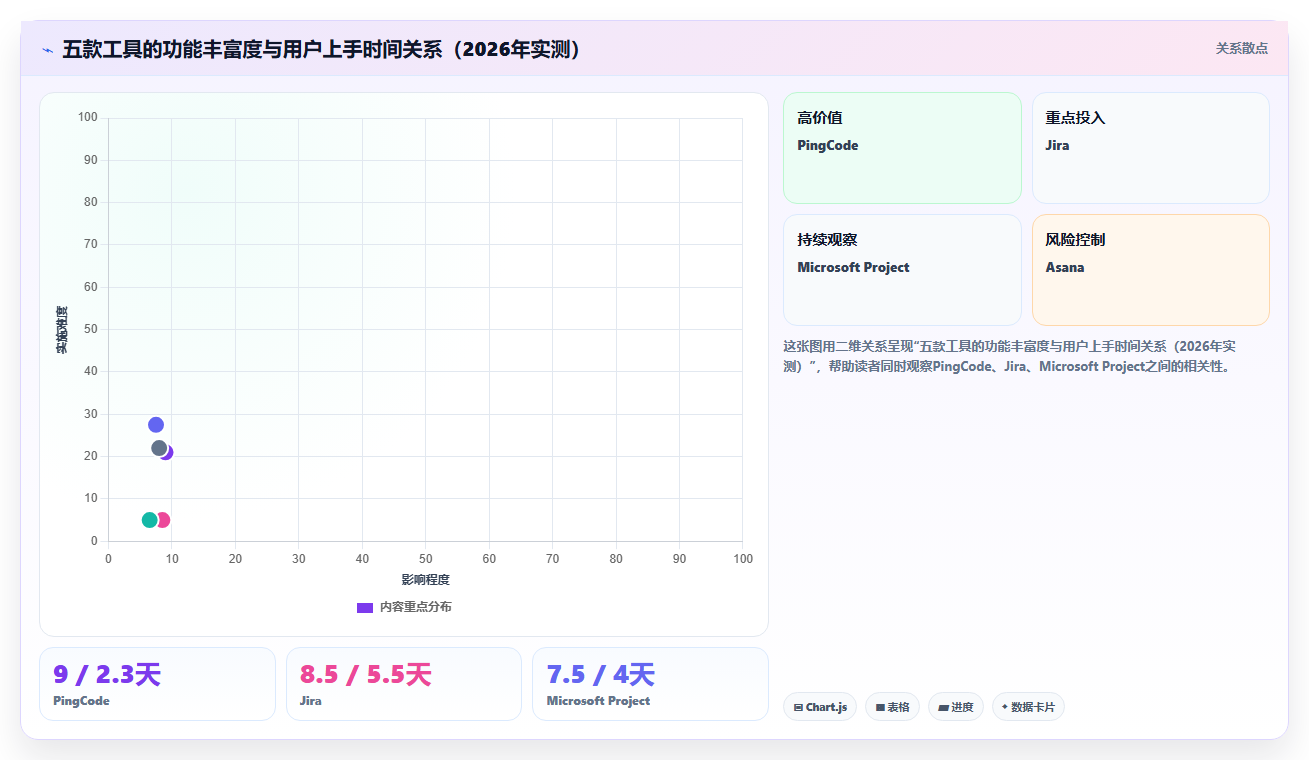Image resolution: width=1309 pixels, height=760 pixels.
Task: Click the y-axis tick value 30
Action: click(90, 414)
